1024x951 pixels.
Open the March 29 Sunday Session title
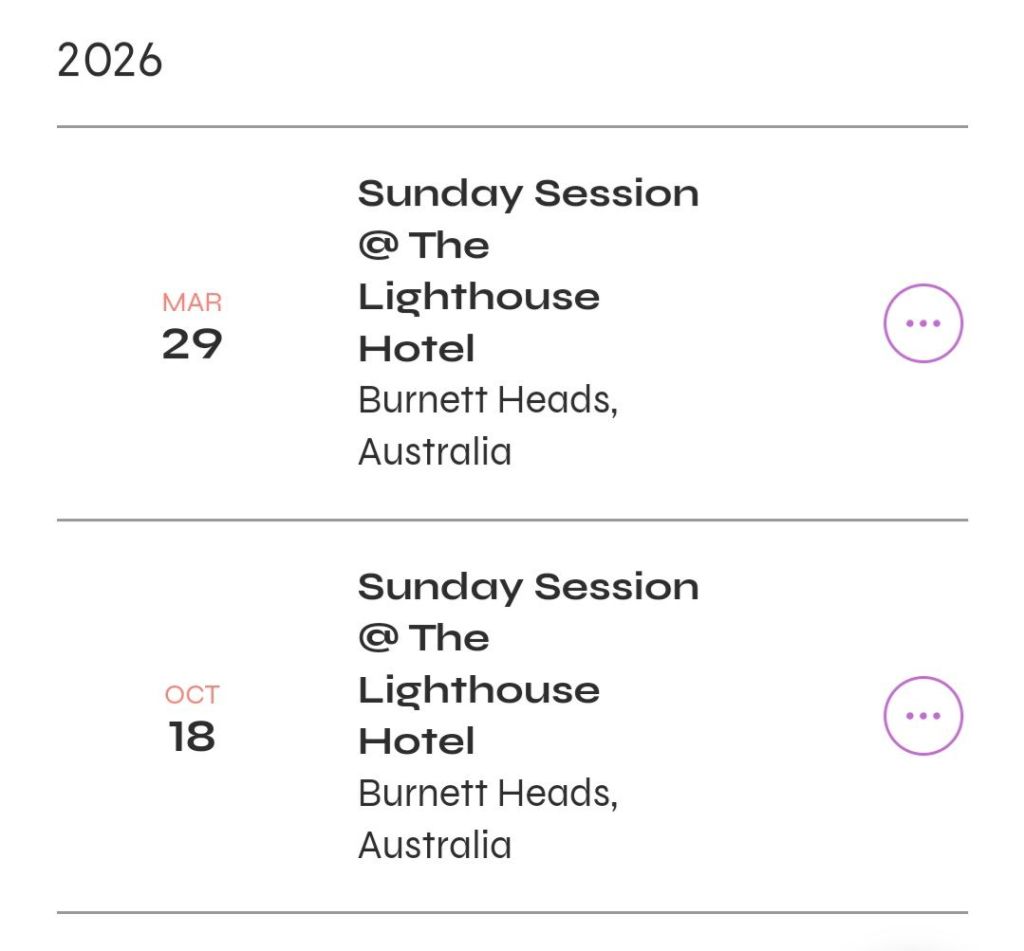528,193
